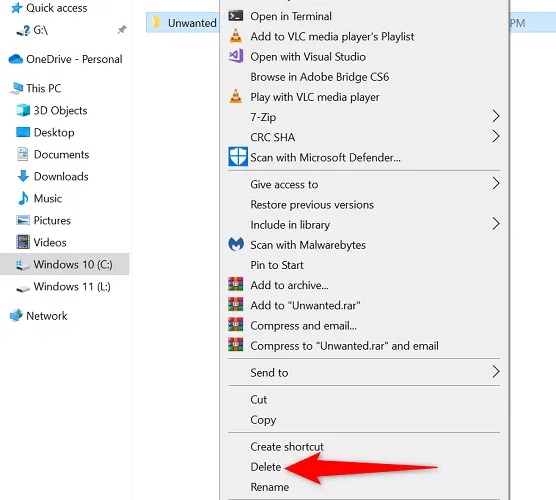Click the pin icon next to G:\

(x=122, y=30)
